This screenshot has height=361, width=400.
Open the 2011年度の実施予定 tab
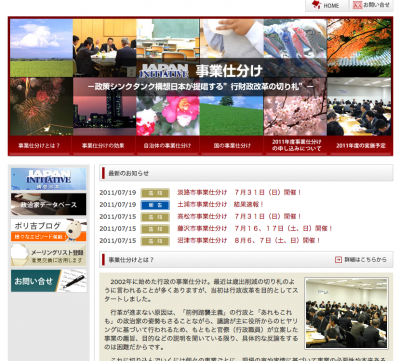click(x=361, y=145)
